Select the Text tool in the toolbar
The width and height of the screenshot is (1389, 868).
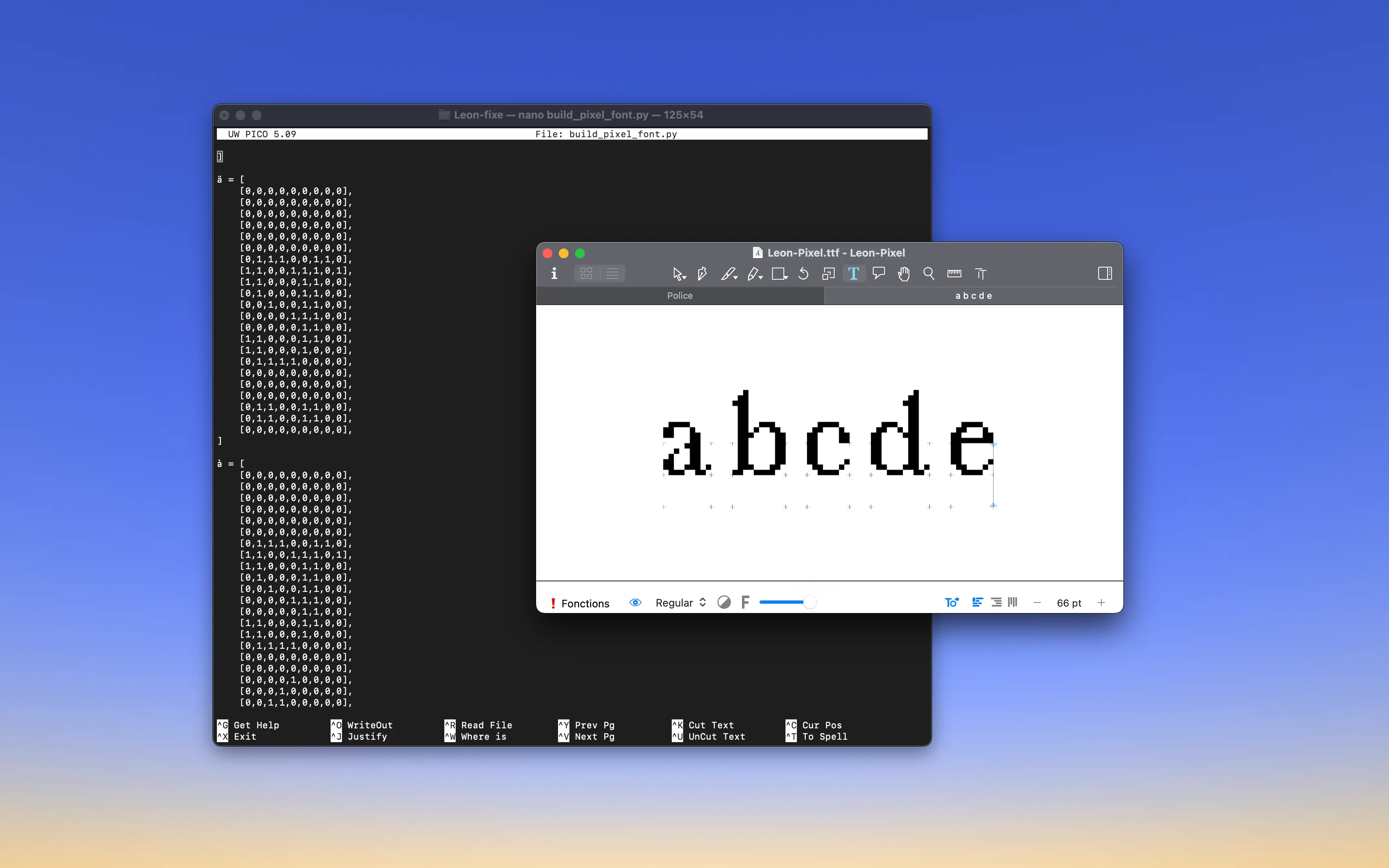(854, 274)
